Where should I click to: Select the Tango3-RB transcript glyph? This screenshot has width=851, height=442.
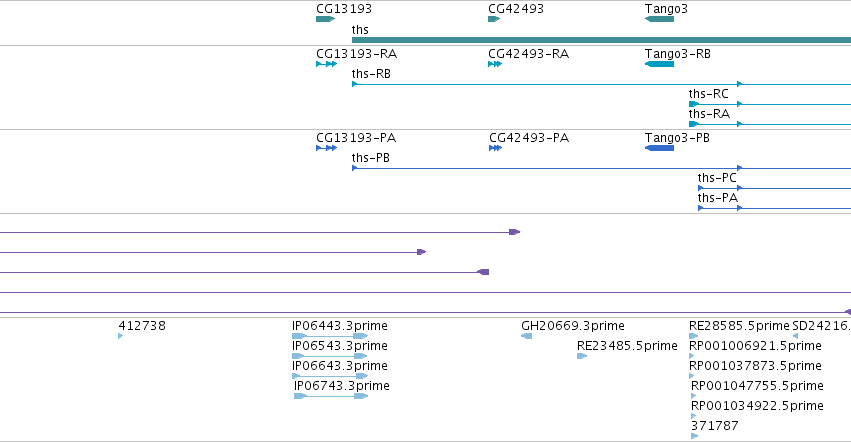coord(659,64)
